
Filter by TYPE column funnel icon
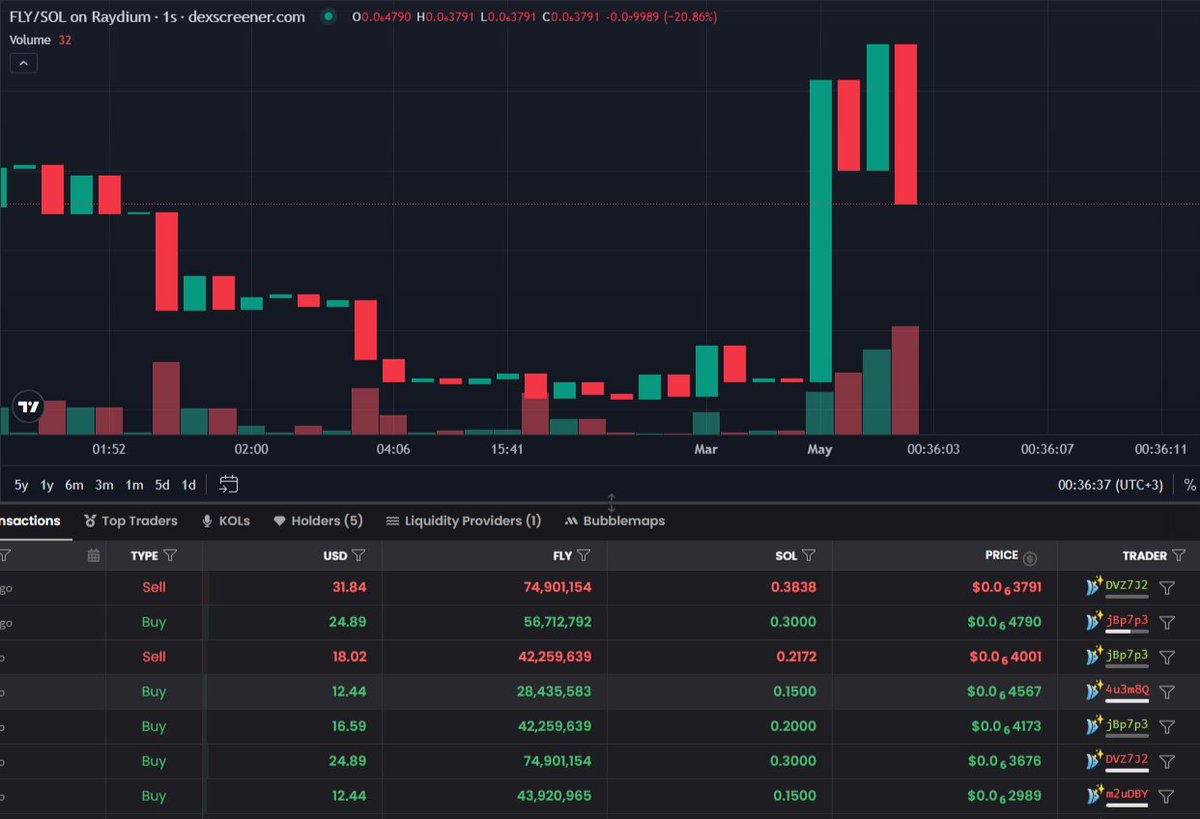(170, 555)
